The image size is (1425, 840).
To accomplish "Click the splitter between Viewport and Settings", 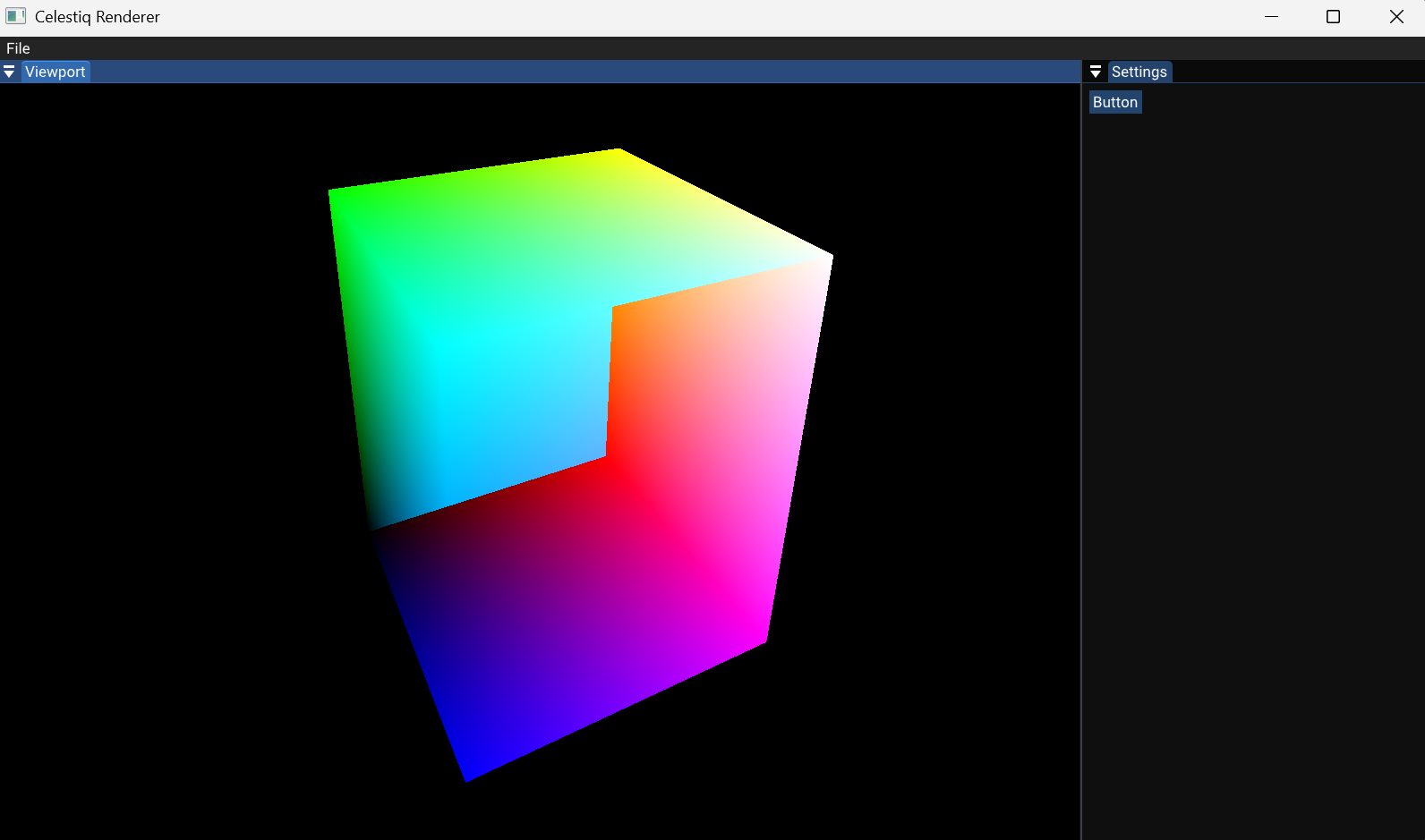I will click(x=1081, y=447).
